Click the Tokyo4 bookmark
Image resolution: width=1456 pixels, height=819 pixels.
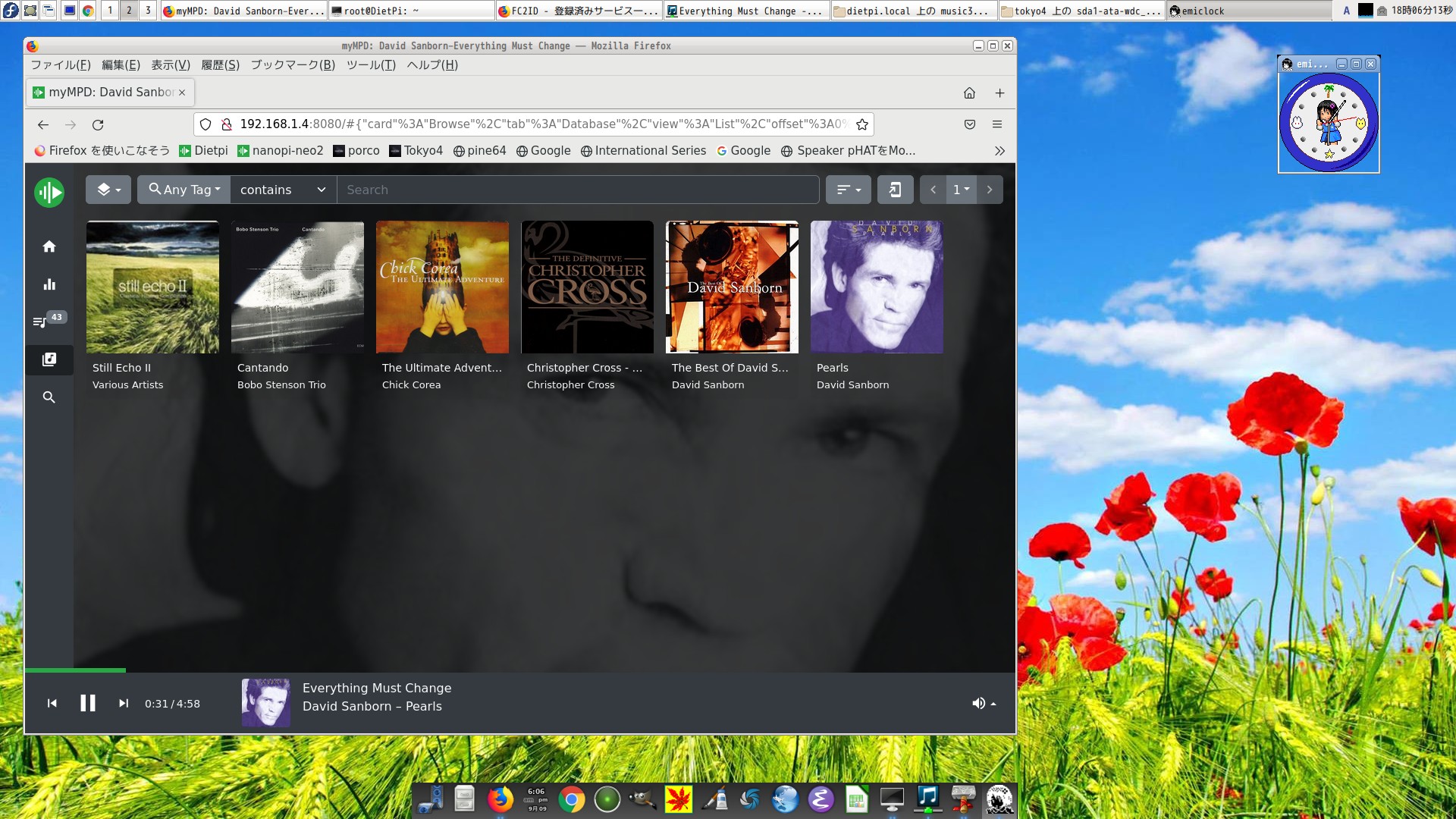416,151
